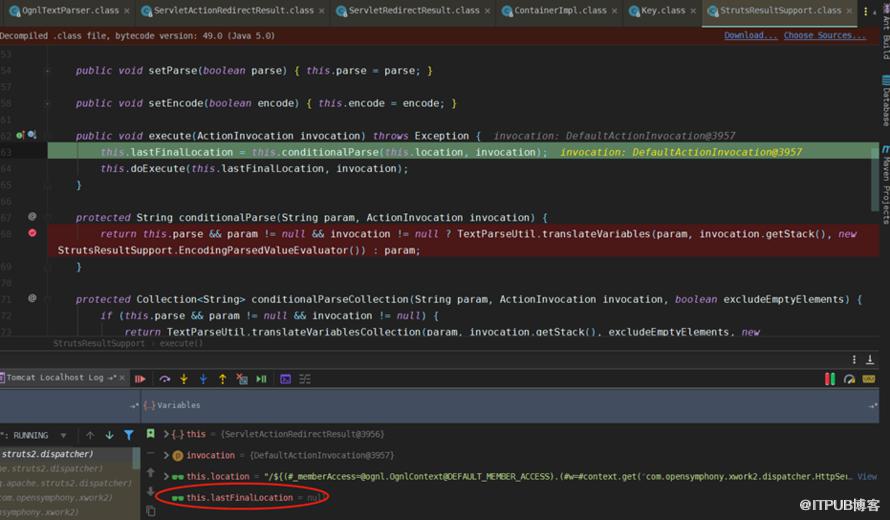Click the Step Over debugger icon

[165, 379]
